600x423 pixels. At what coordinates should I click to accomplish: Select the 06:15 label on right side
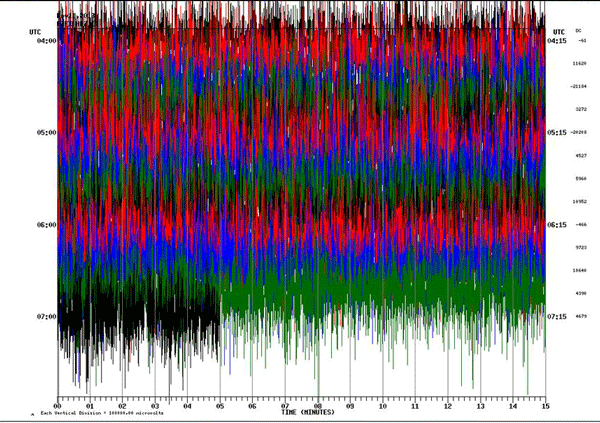click(557, 225)
